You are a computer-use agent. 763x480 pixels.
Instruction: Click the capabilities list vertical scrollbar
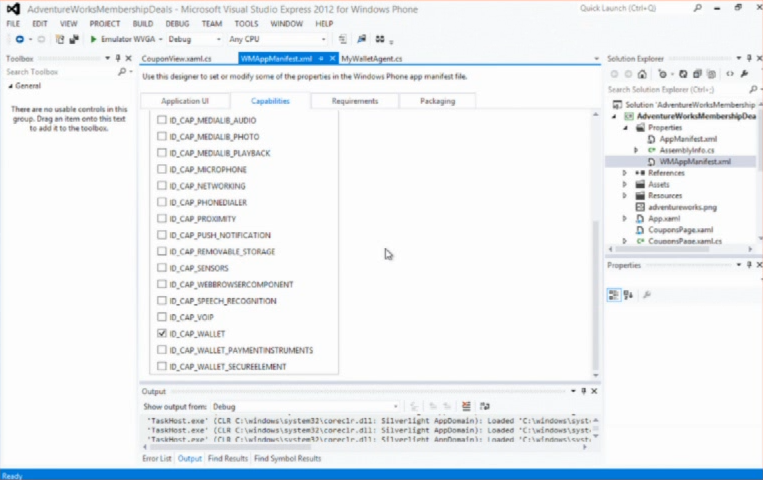pos(596,295)
